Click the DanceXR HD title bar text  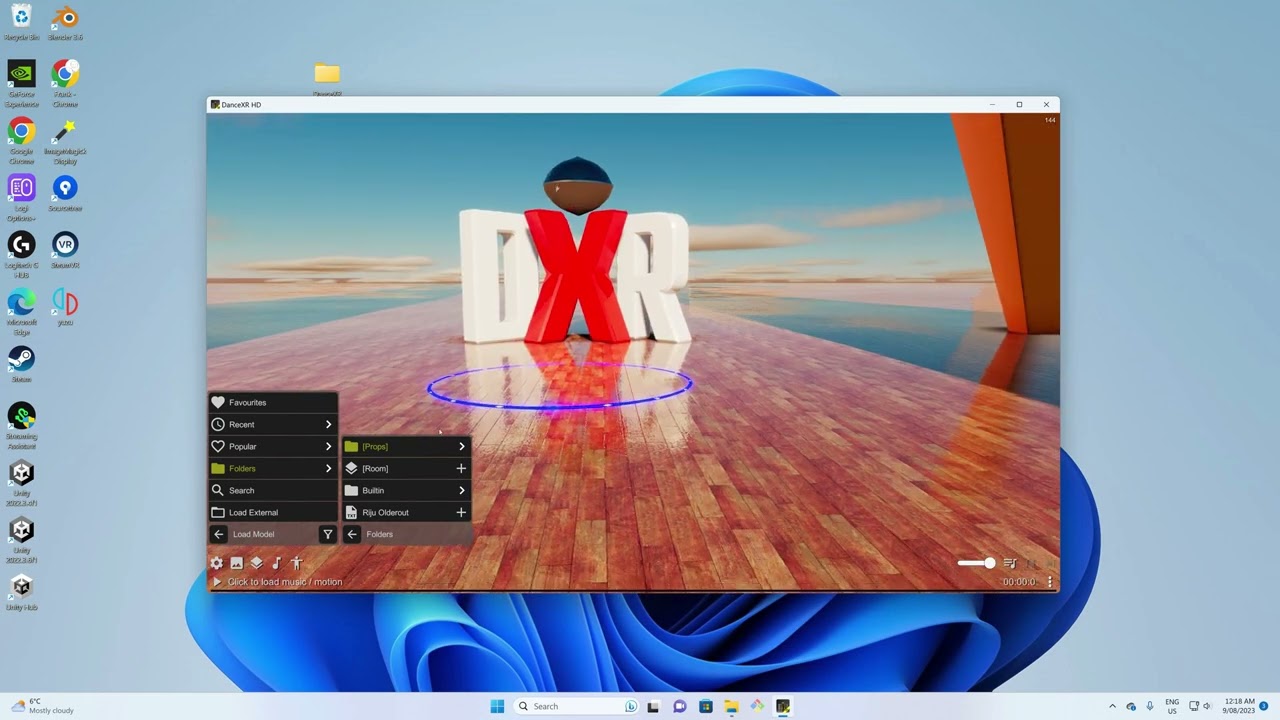click(241, 105)
